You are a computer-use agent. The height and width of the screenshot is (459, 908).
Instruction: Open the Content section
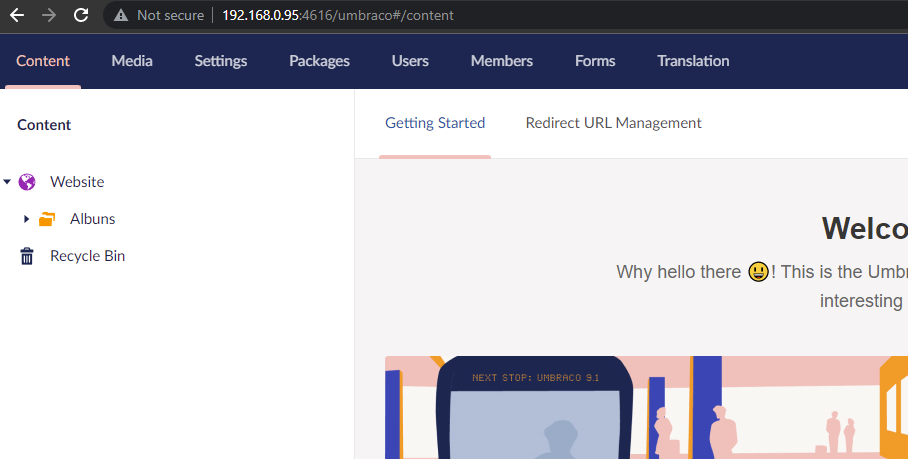coord(43,61)
